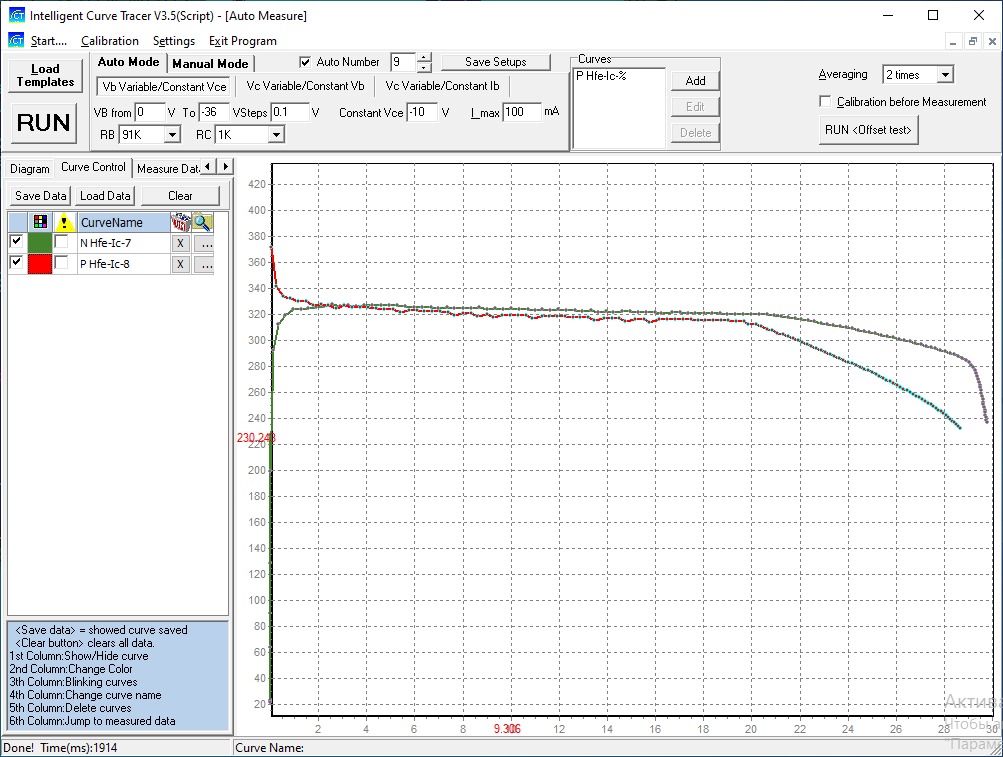
Task: Open the Start menu item
Action: coord(49,41)
